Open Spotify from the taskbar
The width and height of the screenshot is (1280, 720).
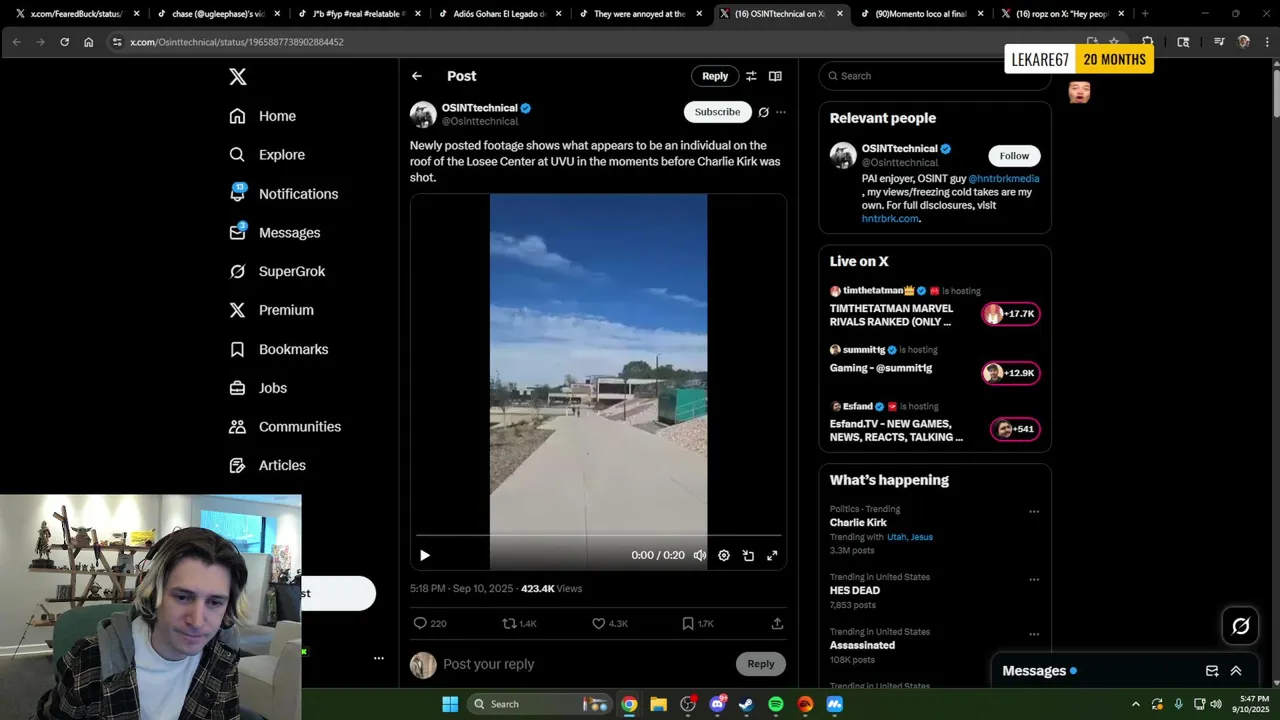click(x=776, y=704)
